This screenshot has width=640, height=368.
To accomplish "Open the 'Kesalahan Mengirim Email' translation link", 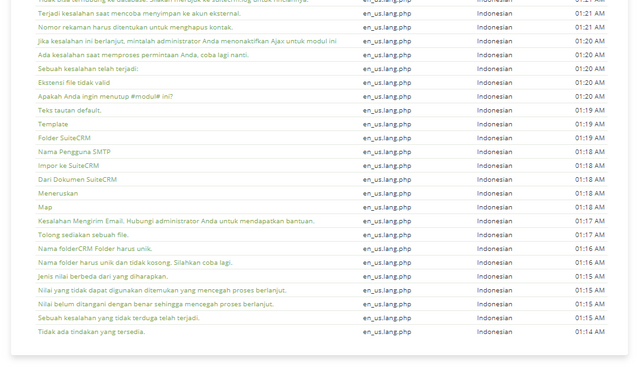I will pos(176,222).
